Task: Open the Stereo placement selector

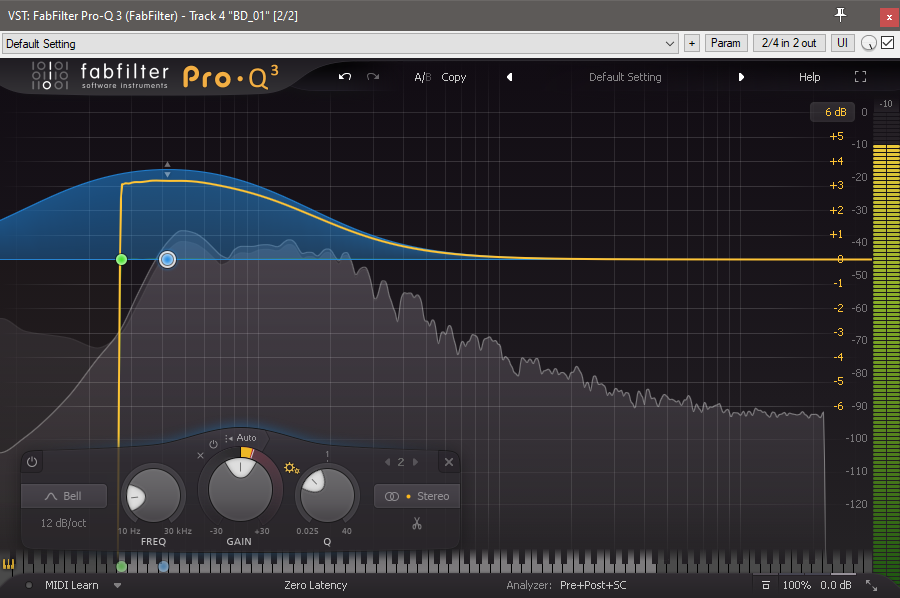Action: (x=417, y=496)
